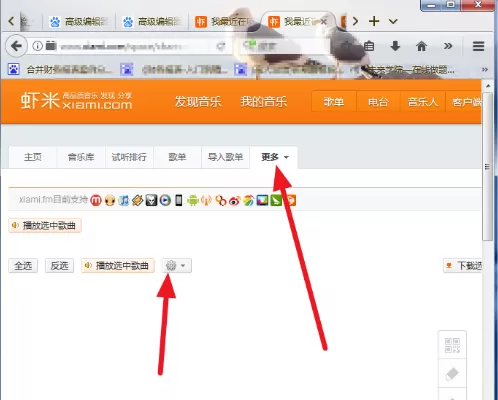498x400 pixels.
Task: List all tabs with the dropdown arrow
Action: (393, 22)
